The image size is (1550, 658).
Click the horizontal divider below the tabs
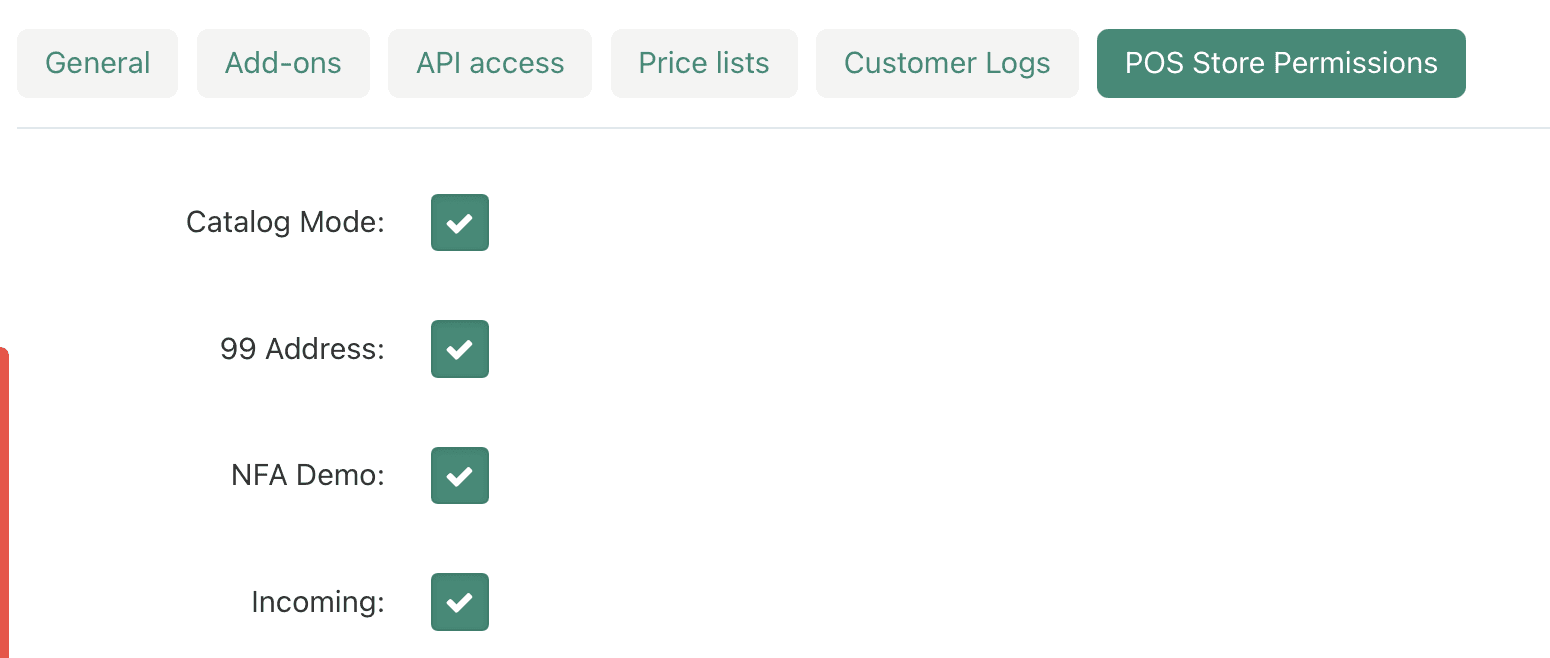(x=783, y=128)
